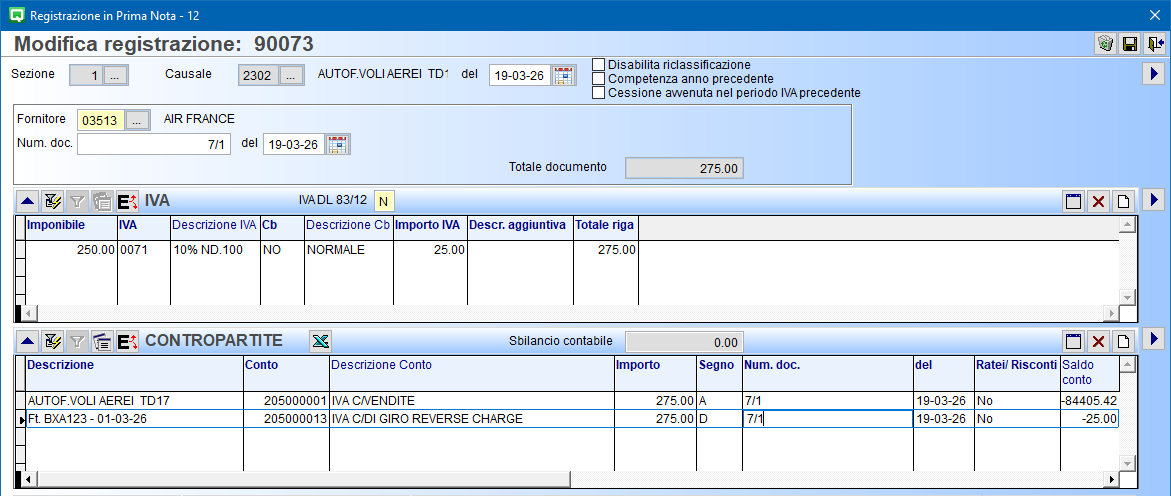1171x496 pixels.
Task: Click the E sort icon in IVA toolbar
Action: coord(127,201)
